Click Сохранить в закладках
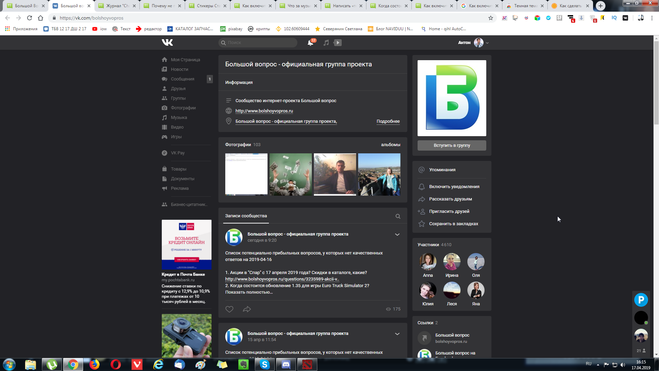Screen dimensions: 659x371 click(453, 224)
